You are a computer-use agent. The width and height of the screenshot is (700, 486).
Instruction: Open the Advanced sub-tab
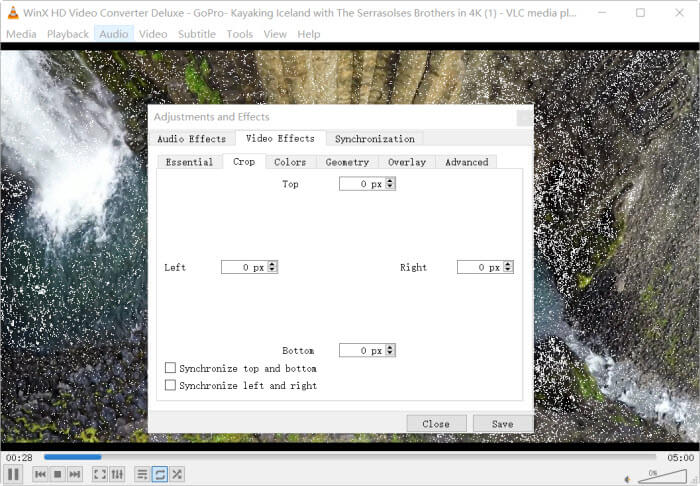(467, 162)
